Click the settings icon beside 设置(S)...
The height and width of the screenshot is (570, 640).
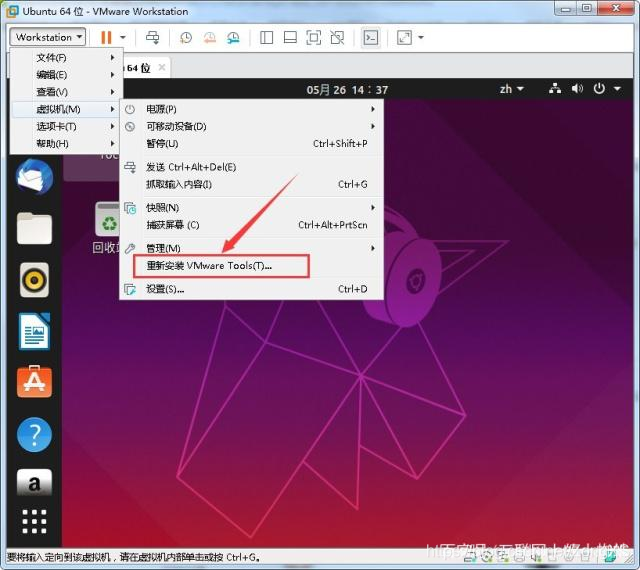point(130,289)
